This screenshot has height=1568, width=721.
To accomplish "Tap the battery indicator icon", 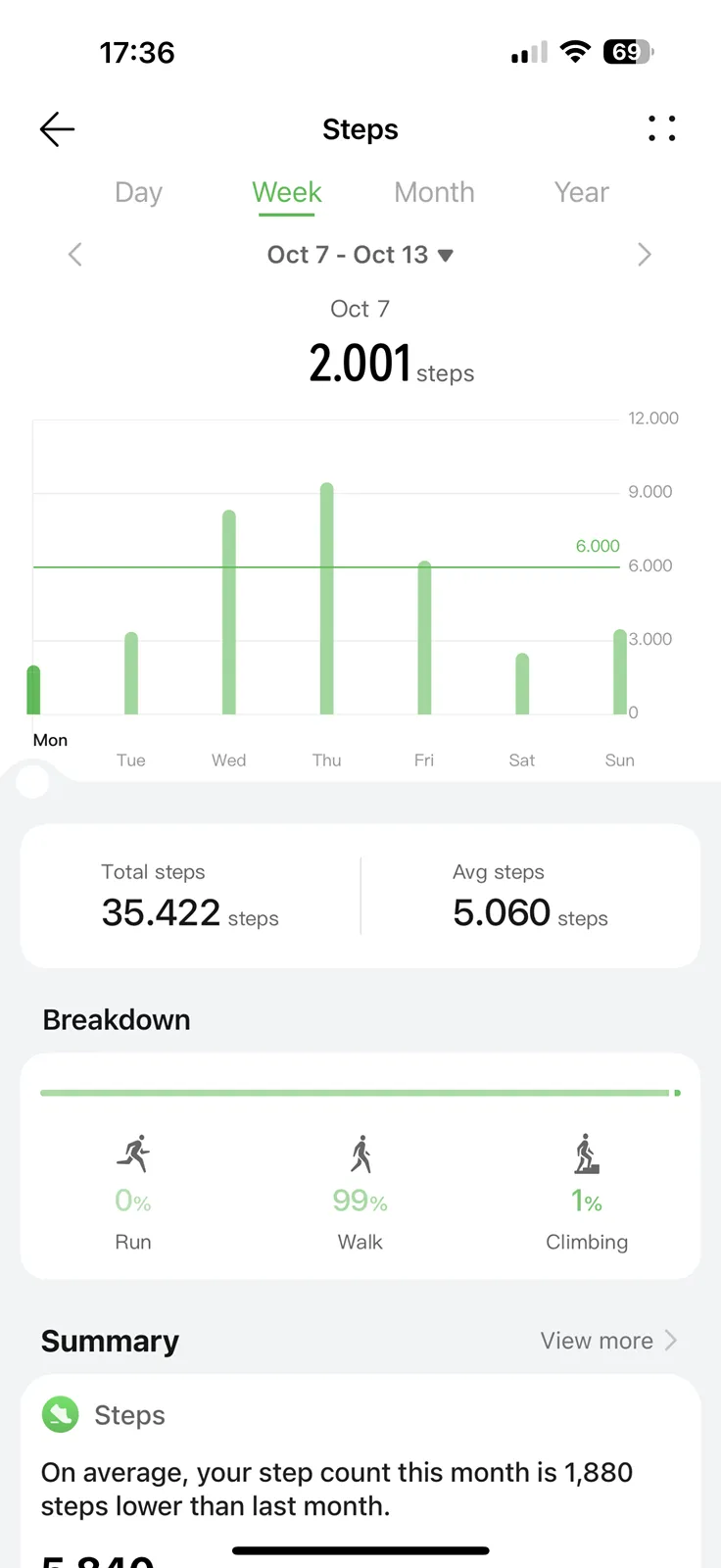I will point(628,52).
